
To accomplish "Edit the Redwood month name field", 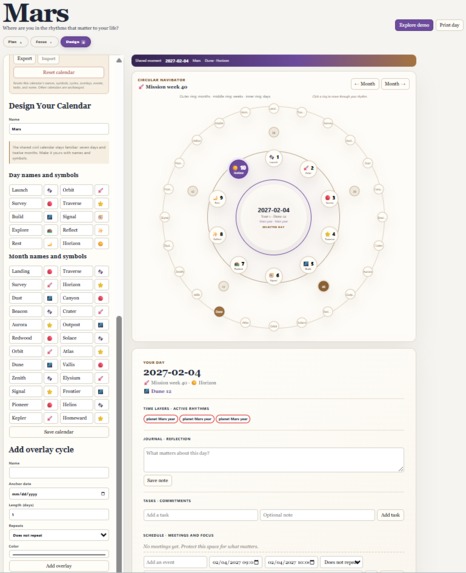I will (x=25, y=338).
